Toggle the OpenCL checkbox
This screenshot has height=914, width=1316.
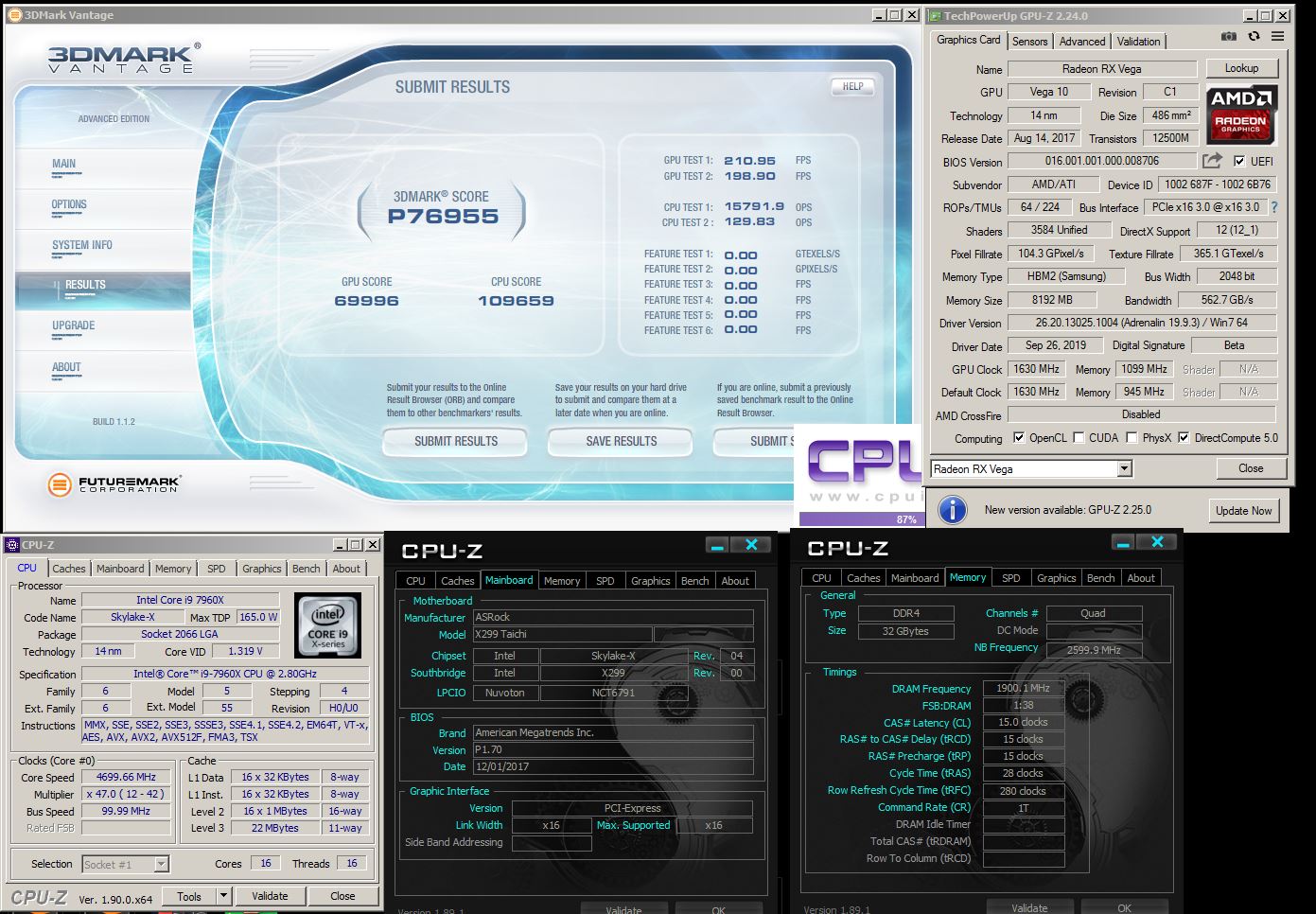1019,438
